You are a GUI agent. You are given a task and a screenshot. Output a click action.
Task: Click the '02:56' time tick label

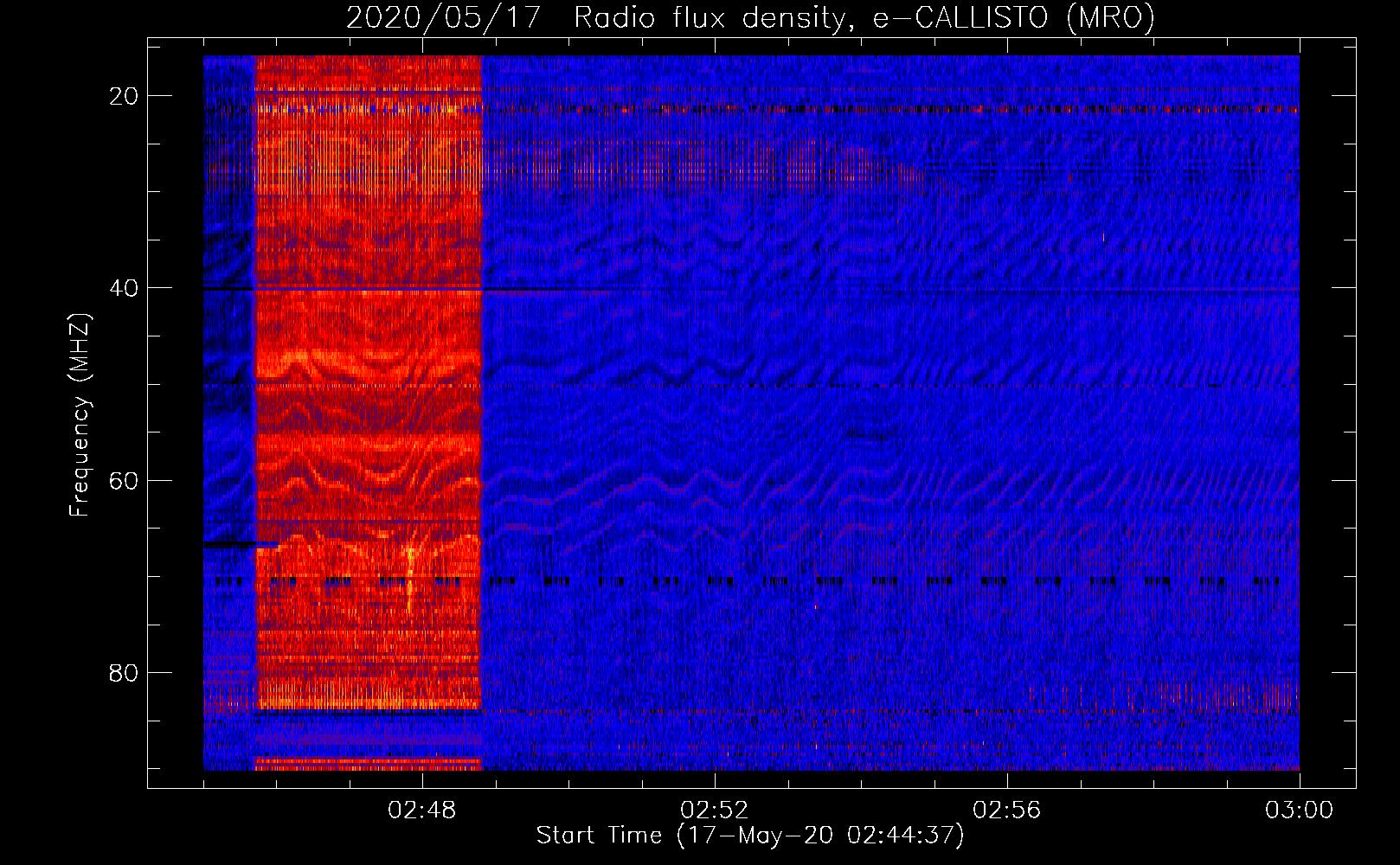(x=1007, y=811)
